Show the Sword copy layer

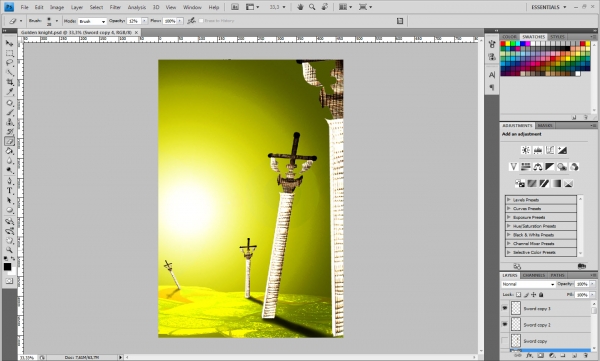505,341
